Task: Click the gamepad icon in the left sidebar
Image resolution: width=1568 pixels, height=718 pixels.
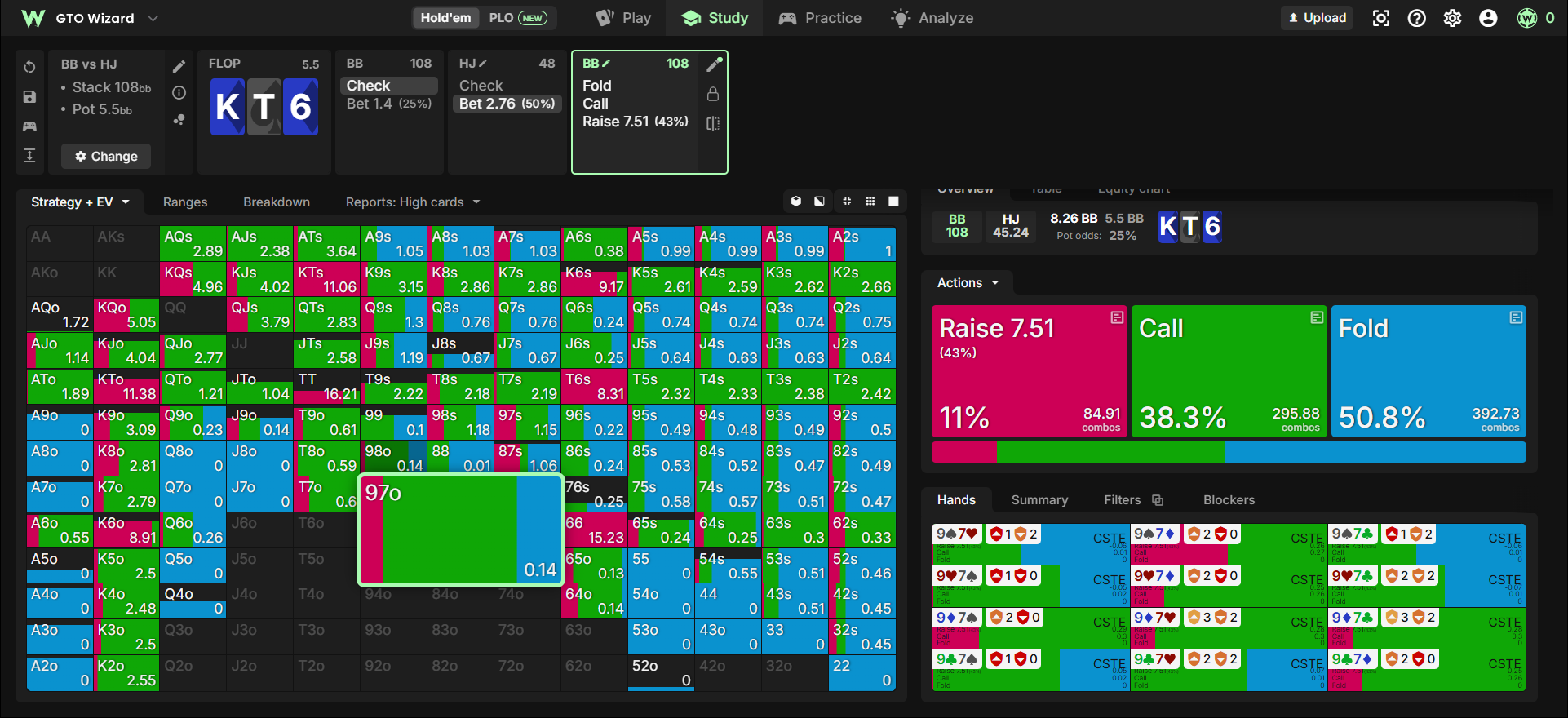Action: 29,126
